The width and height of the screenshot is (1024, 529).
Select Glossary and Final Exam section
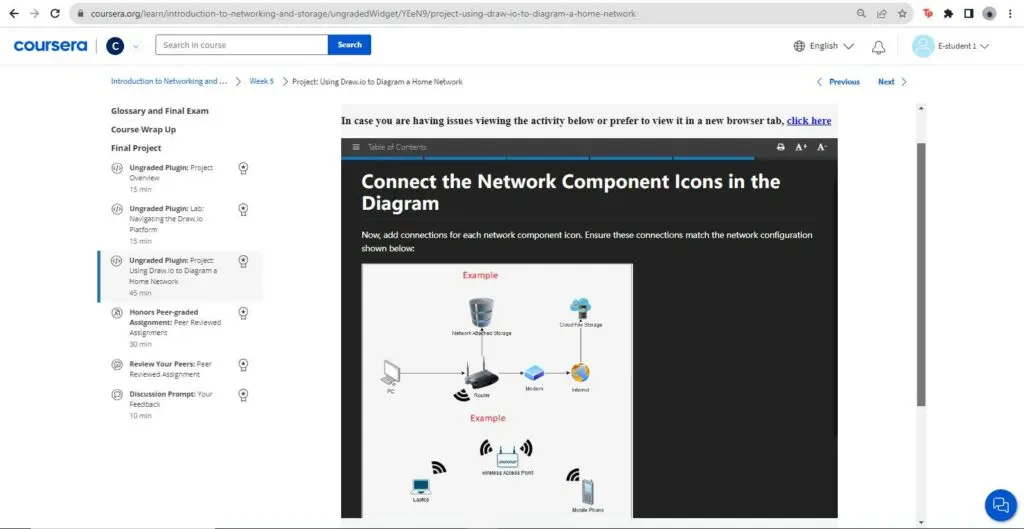click(160, 111)
